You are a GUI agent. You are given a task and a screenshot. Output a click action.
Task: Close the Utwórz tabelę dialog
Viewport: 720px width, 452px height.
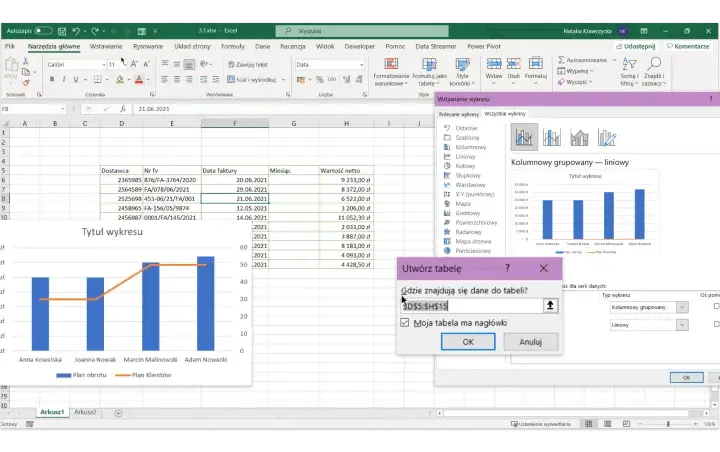pyautogui.click(x=544, y=268)
